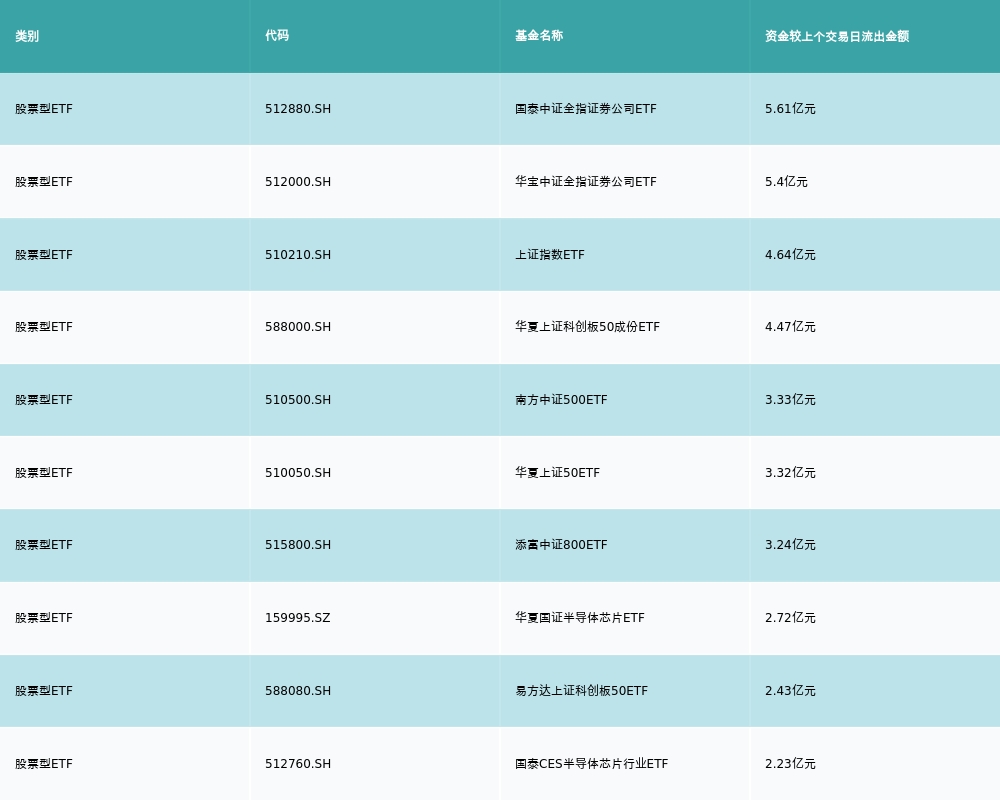Click the 类别 column header
Image resolution: width=1000 pixels, height=800 pixels.
pyautogui.click(x=27, y=36)
